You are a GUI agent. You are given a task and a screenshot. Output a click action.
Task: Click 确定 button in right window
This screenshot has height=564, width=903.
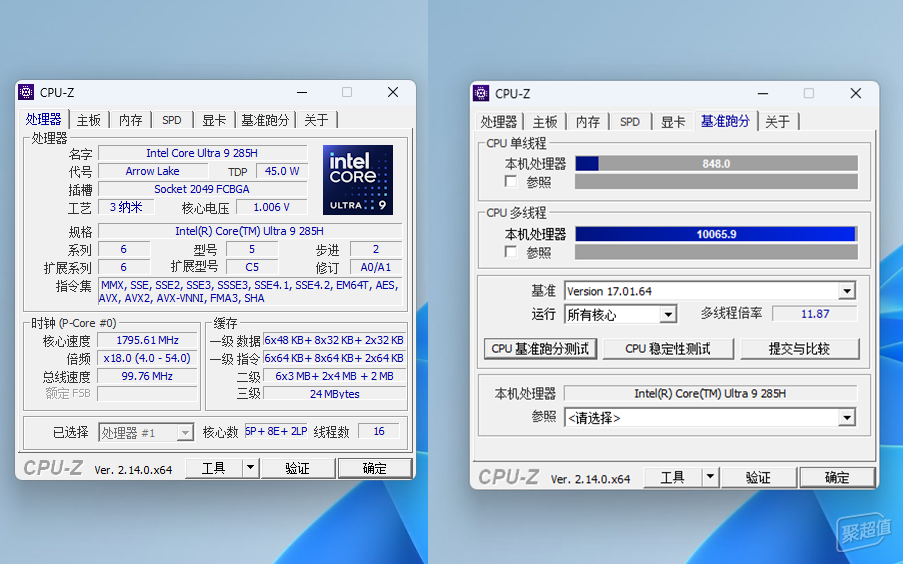click(x=837, y=477)
